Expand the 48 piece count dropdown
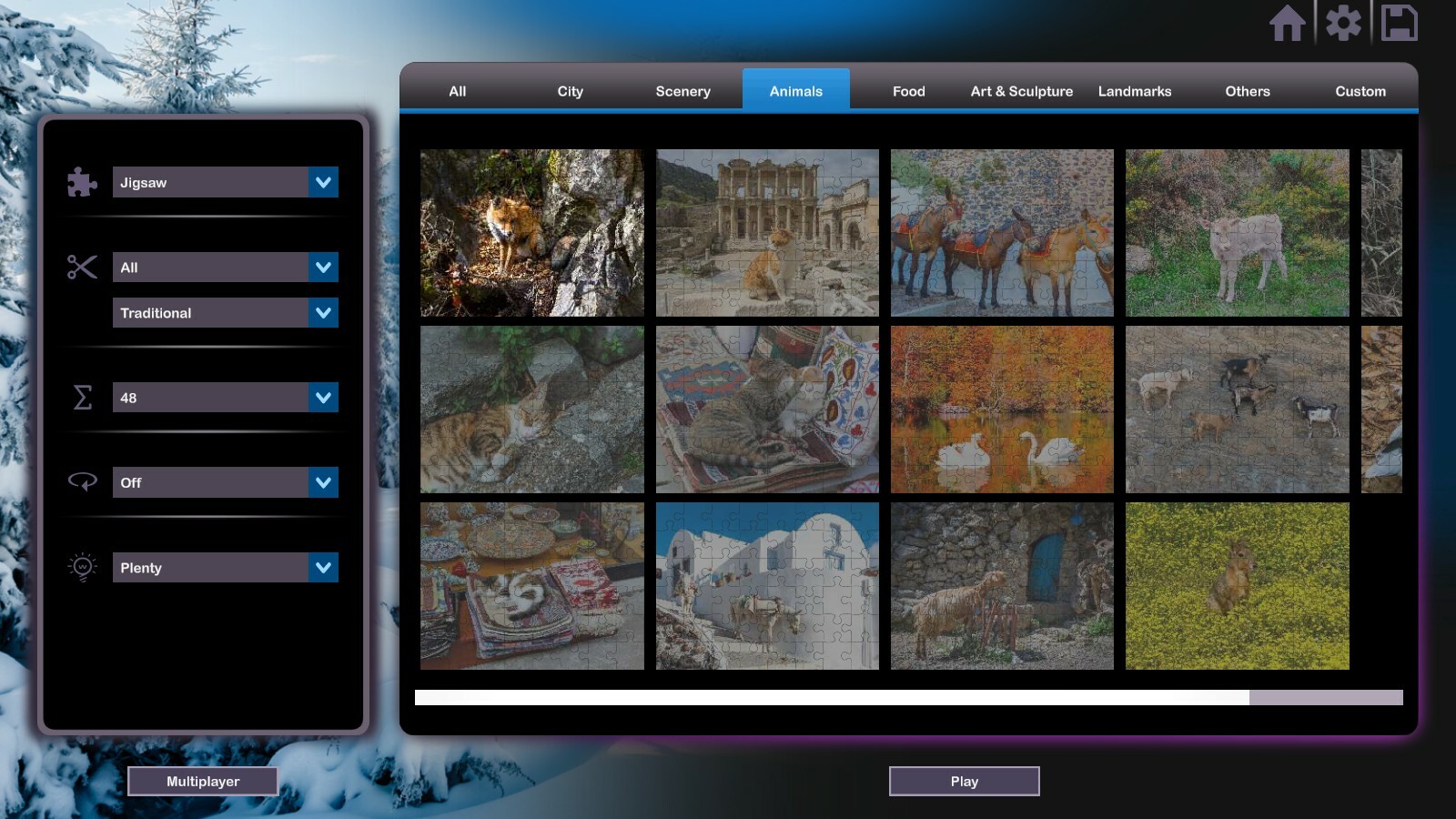 (225, 397)
